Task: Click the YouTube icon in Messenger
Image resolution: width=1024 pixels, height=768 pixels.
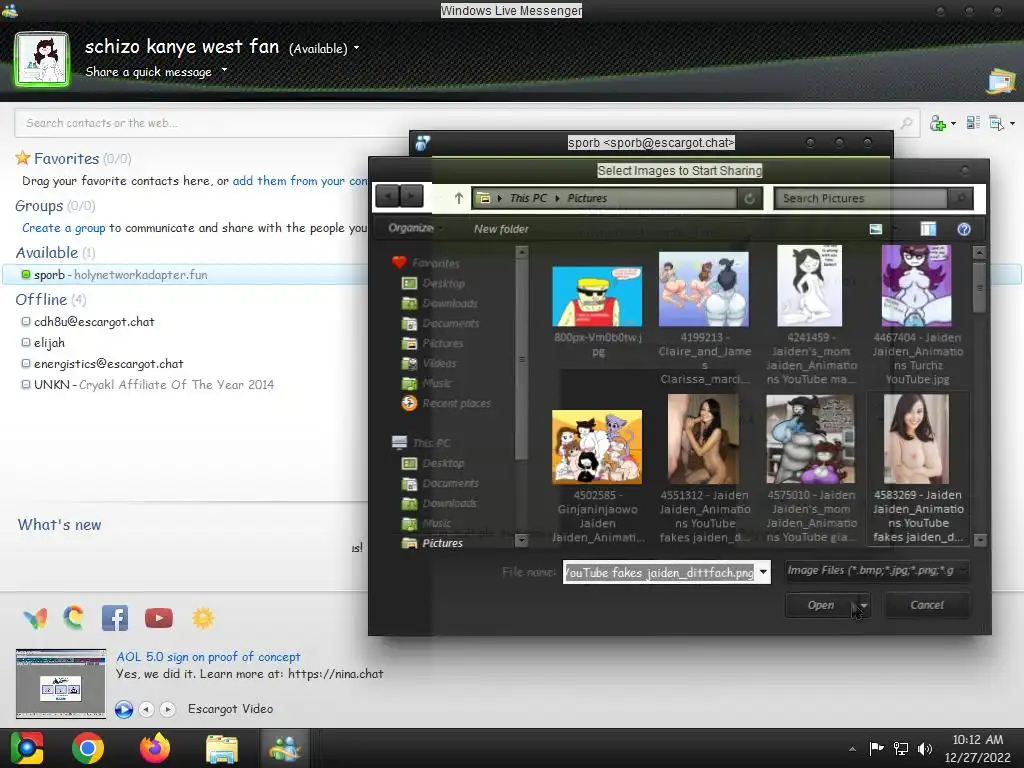Action: coord(159,618)
